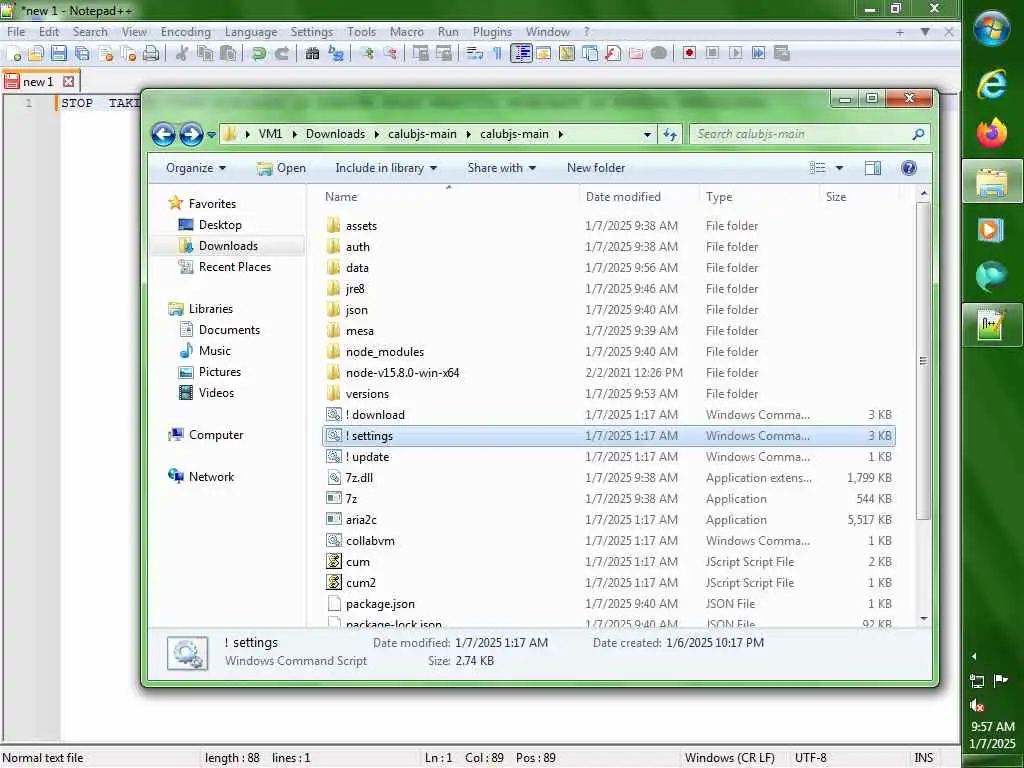The image size is (1024, 768).
Task: Open the Replace toolbar icon in Notepad++
Action: point(336,54)
